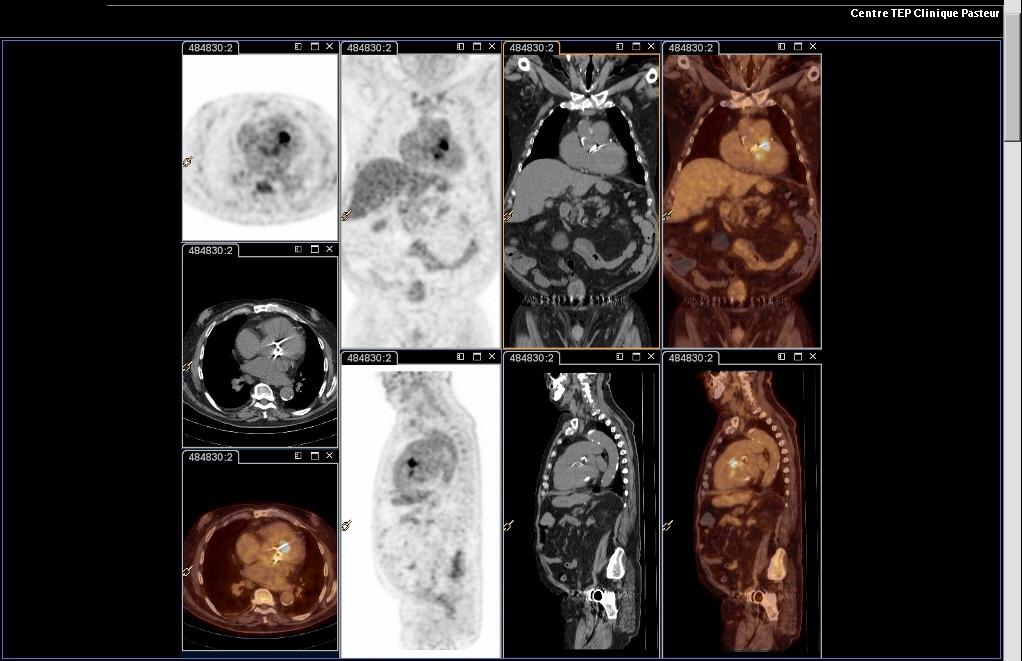Select the 484830:2 tab of the sagittal PET viewport
Viewport: 1022px width, 661px height.
coord(369,358)
